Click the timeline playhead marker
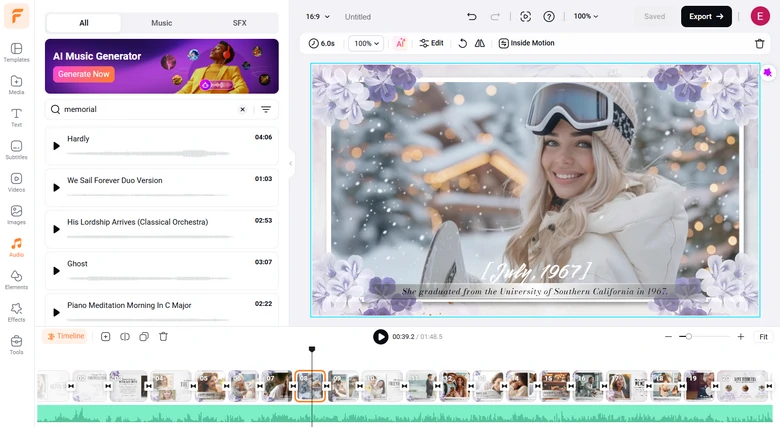 pyautogui.click(x=312, y=349)
